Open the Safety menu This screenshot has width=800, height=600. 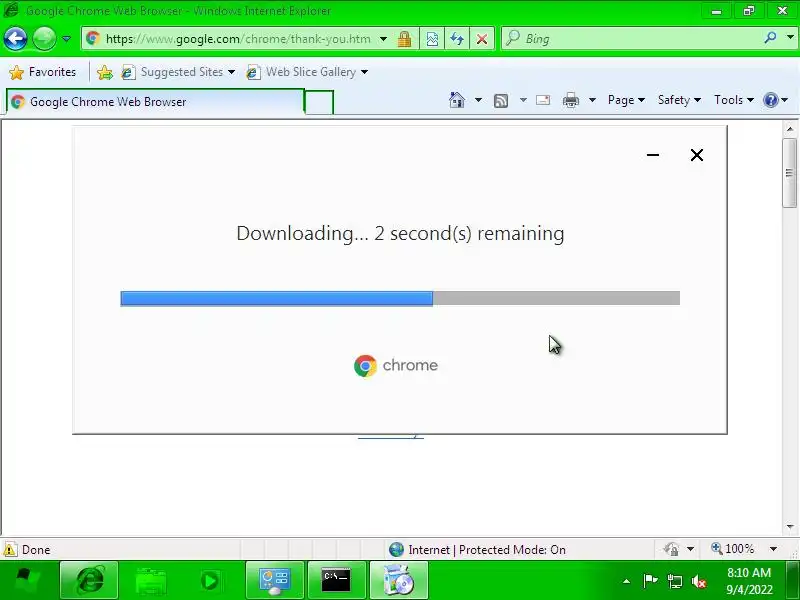(679, 100)
